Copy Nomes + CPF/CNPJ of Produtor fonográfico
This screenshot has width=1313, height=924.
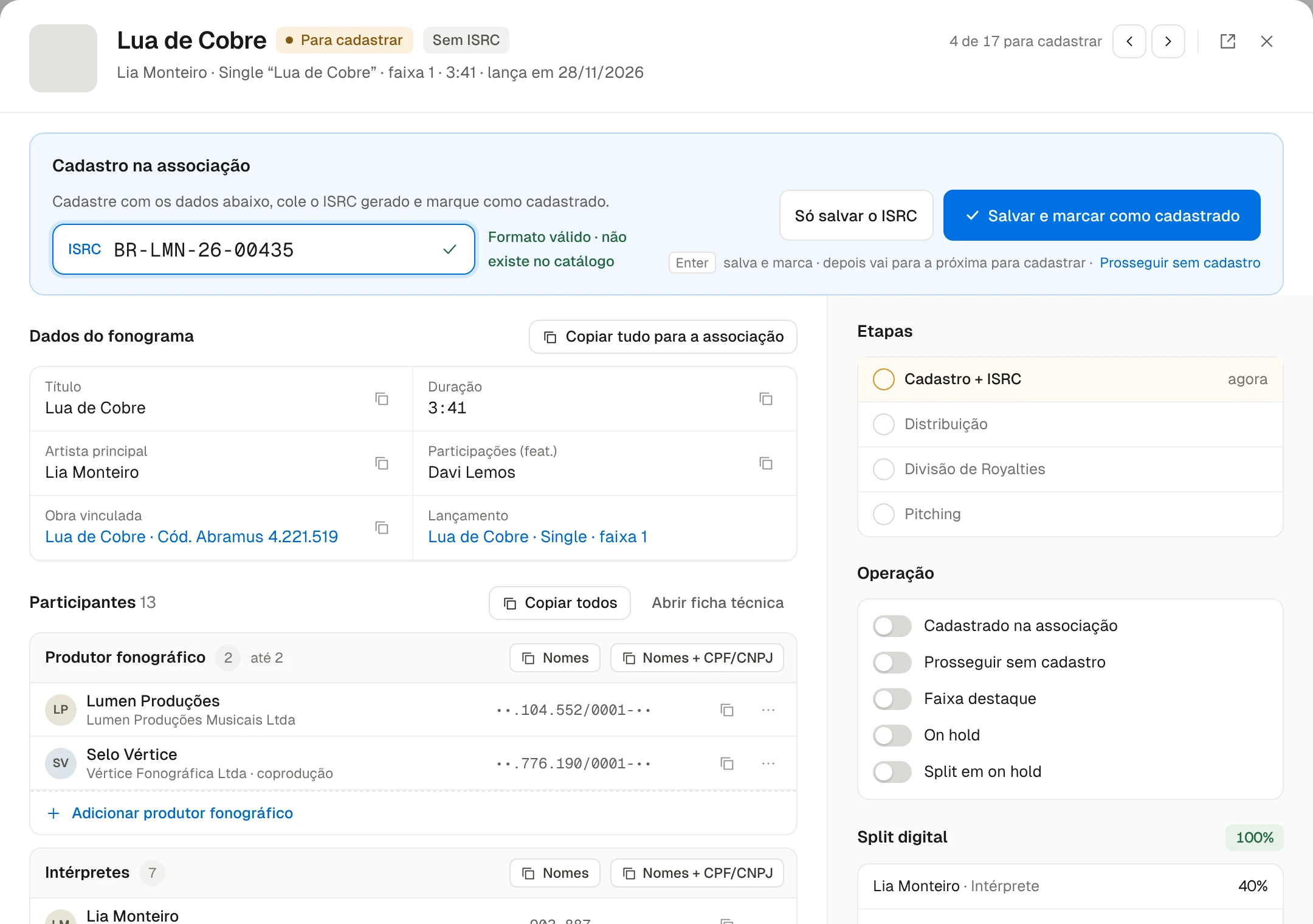click(697, 658)
